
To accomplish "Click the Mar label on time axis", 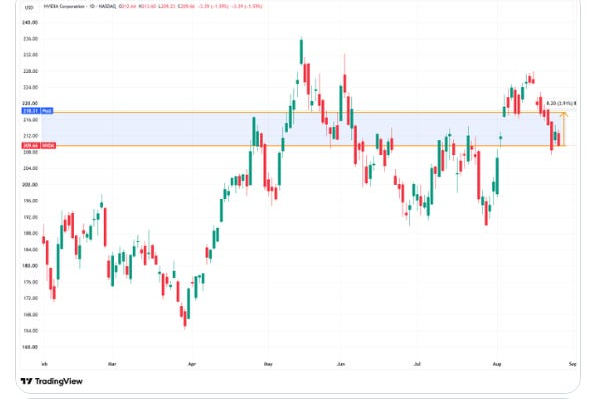I will pyautogui.click(x=112, y=364).
